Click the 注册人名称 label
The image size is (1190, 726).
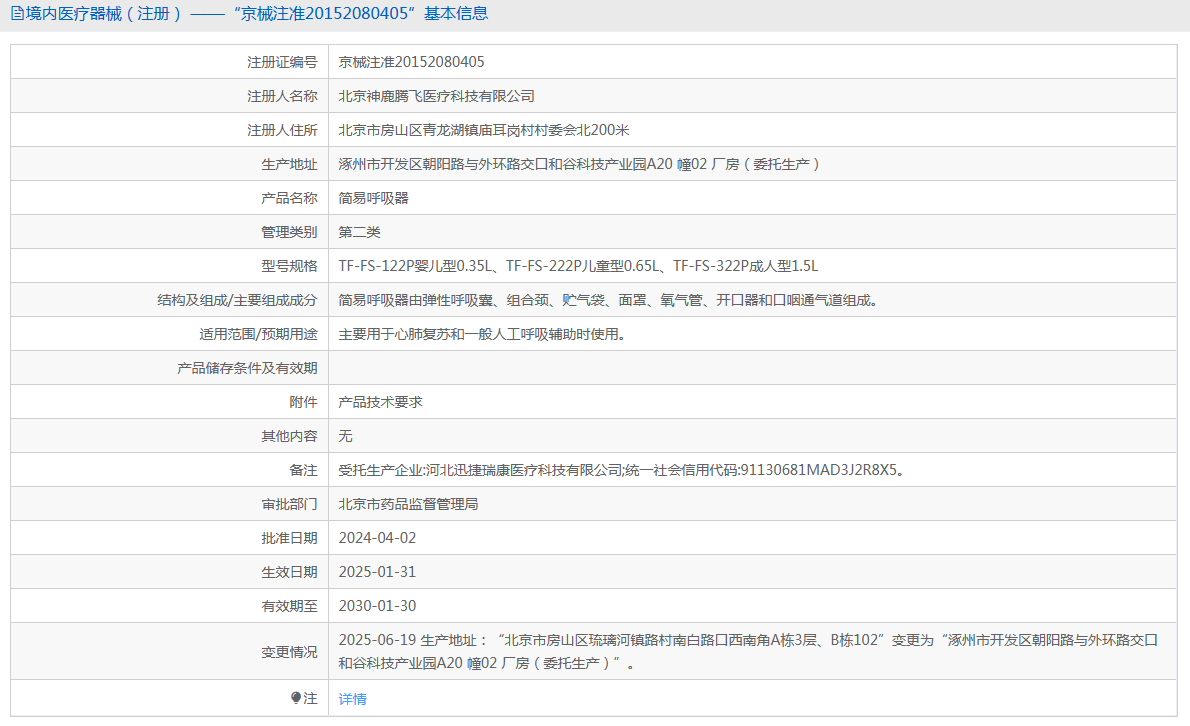click(x=282, y=96)
